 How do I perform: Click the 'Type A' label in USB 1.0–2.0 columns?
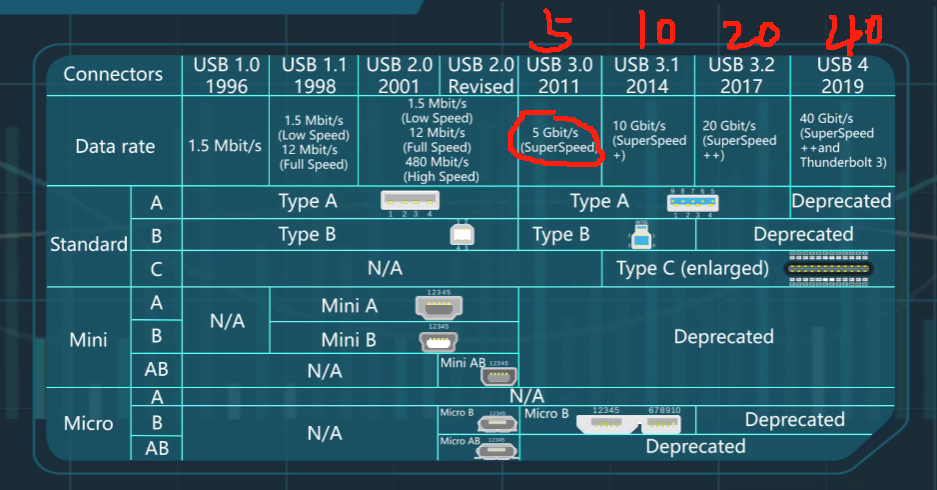pyautogui.click(x=307, y=201)
